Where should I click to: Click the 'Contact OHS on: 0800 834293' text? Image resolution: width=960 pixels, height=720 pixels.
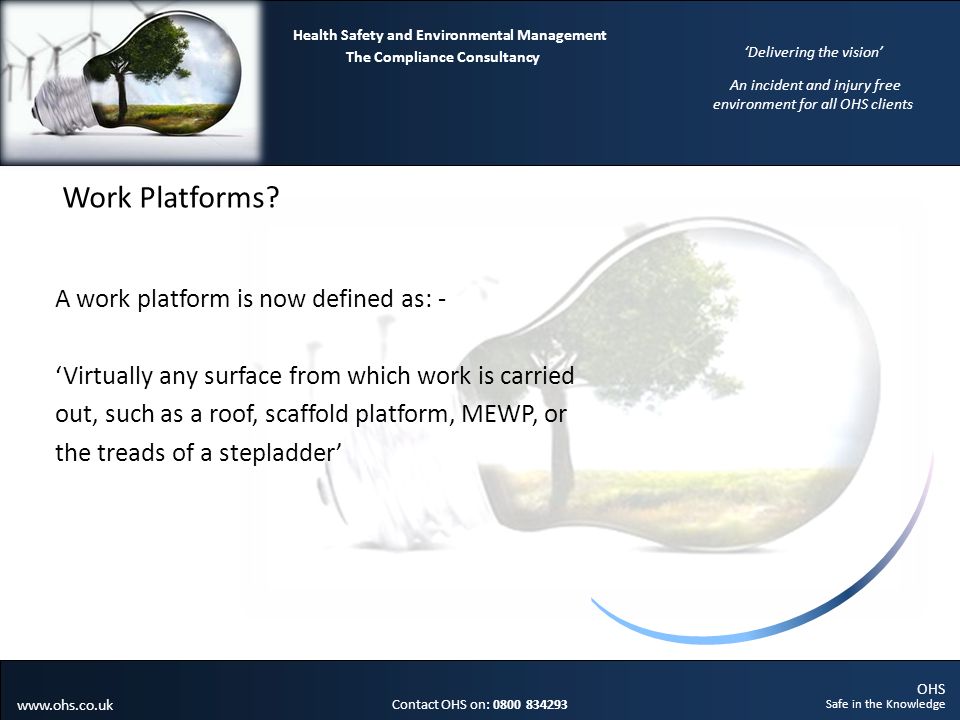click(x=479, y=705)
